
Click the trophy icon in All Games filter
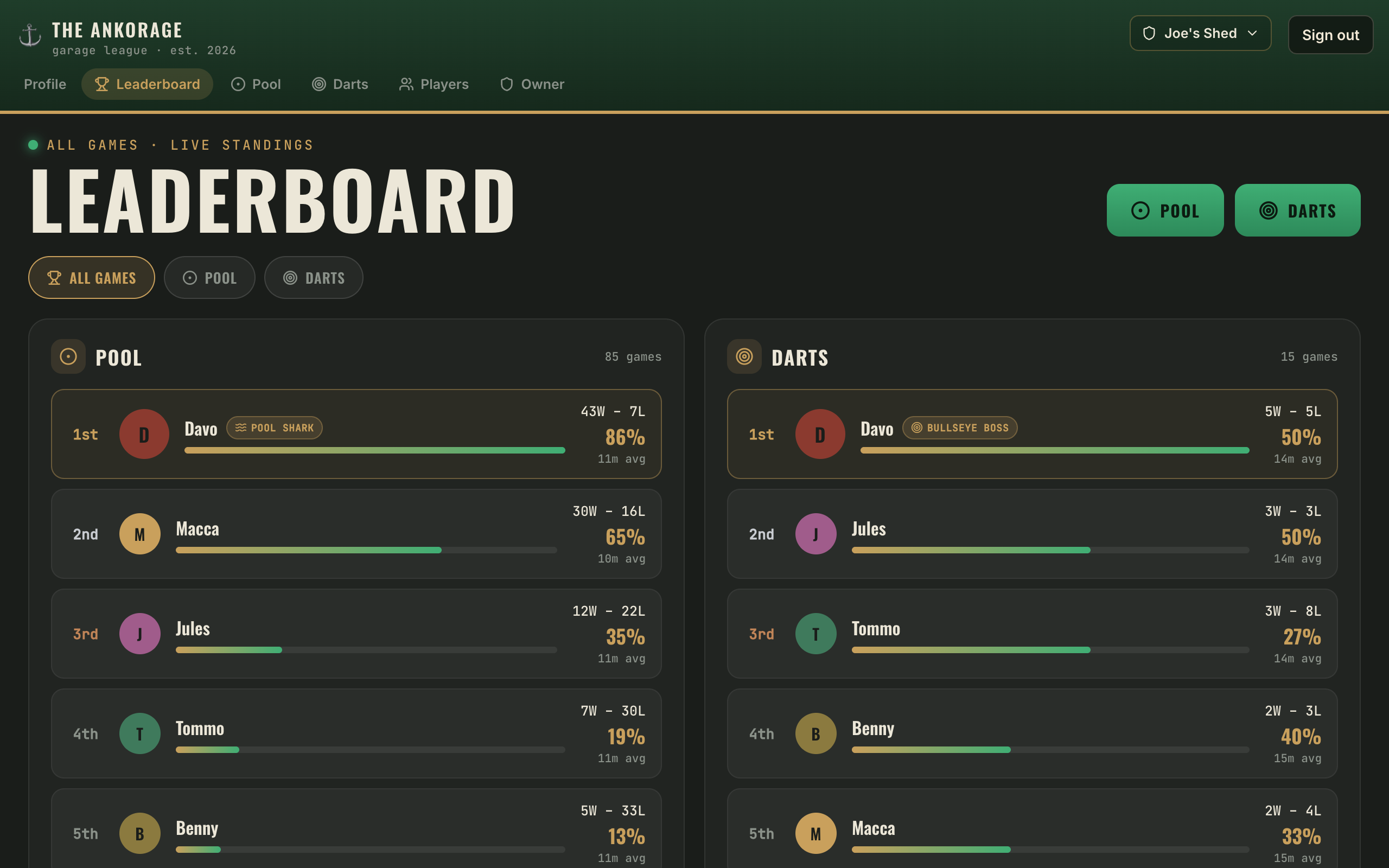[x=54, y=278]
